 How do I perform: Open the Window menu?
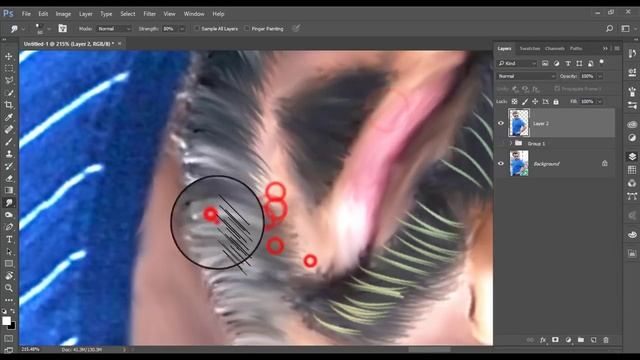coord(194,14)
